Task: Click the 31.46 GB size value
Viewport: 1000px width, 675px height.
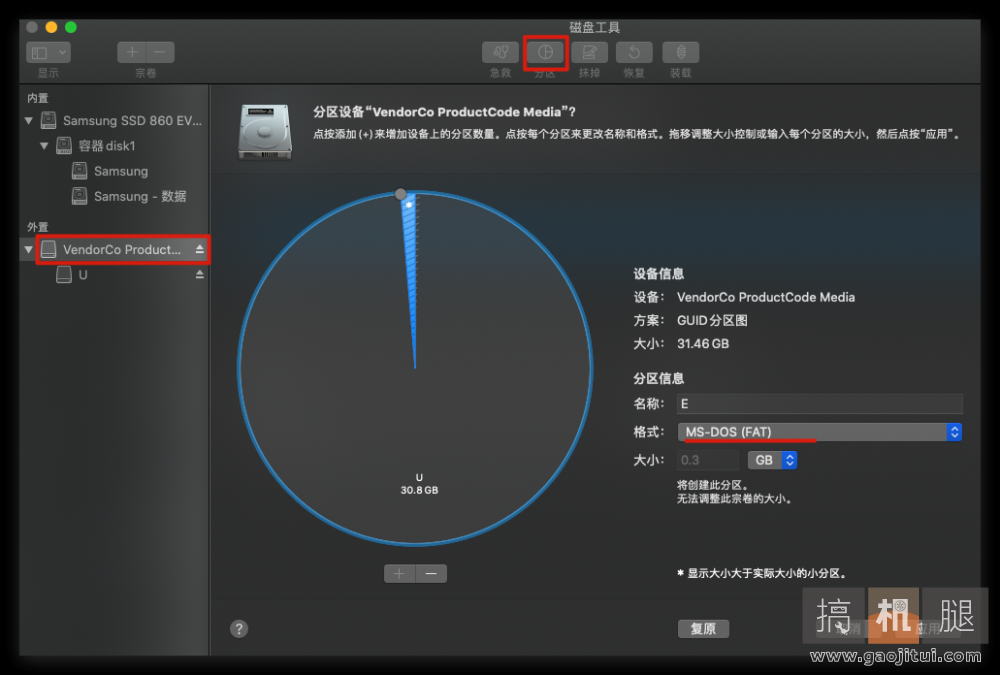Action: click(x=703, y=344)
